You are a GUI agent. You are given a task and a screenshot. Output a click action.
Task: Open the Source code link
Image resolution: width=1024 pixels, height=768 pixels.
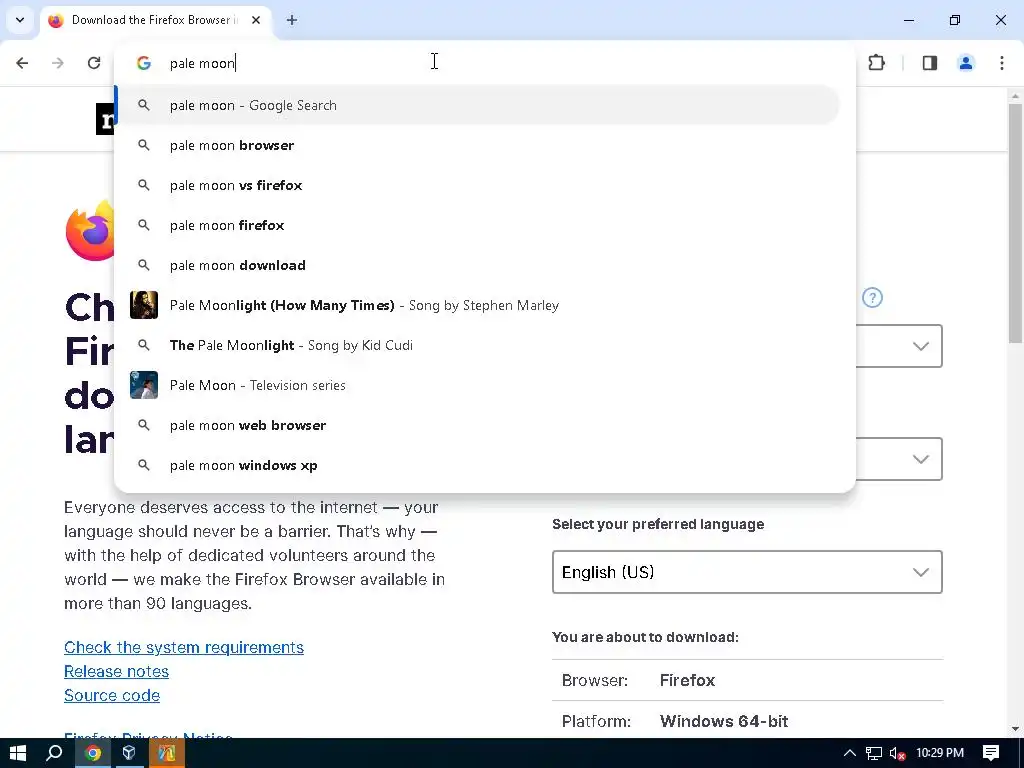pyautogui.click(x=112, y=696)
